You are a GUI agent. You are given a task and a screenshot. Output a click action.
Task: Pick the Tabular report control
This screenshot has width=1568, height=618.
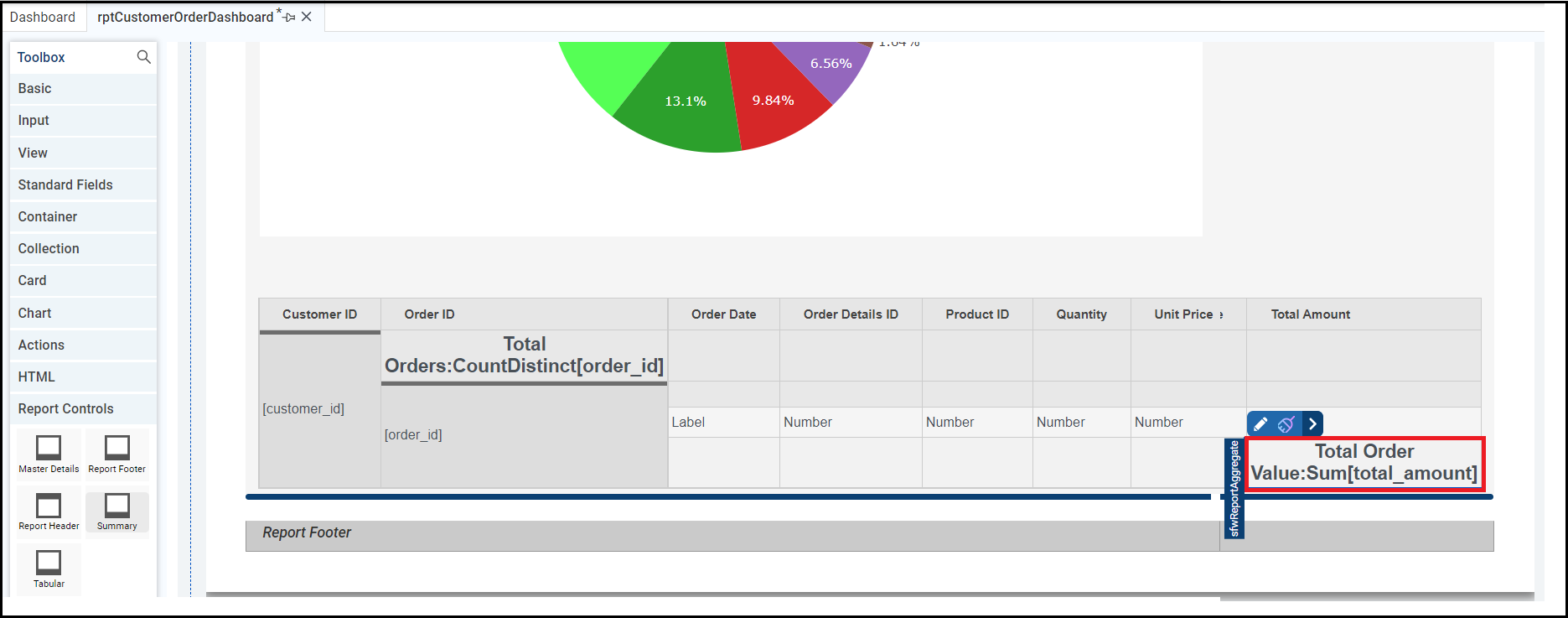point(49,569)
